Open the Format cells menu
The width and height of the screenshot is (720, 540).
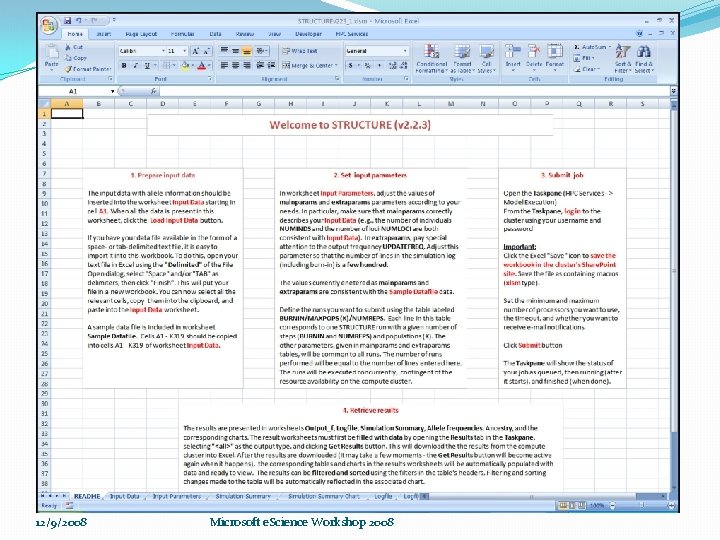coord(555,57)
